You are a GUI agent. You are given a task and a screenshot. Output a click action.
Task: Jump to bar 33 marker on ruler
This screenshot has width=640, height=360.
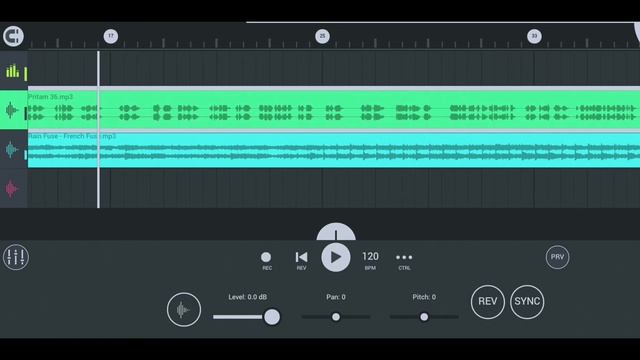pyautogui.click(x=534, y=36)
